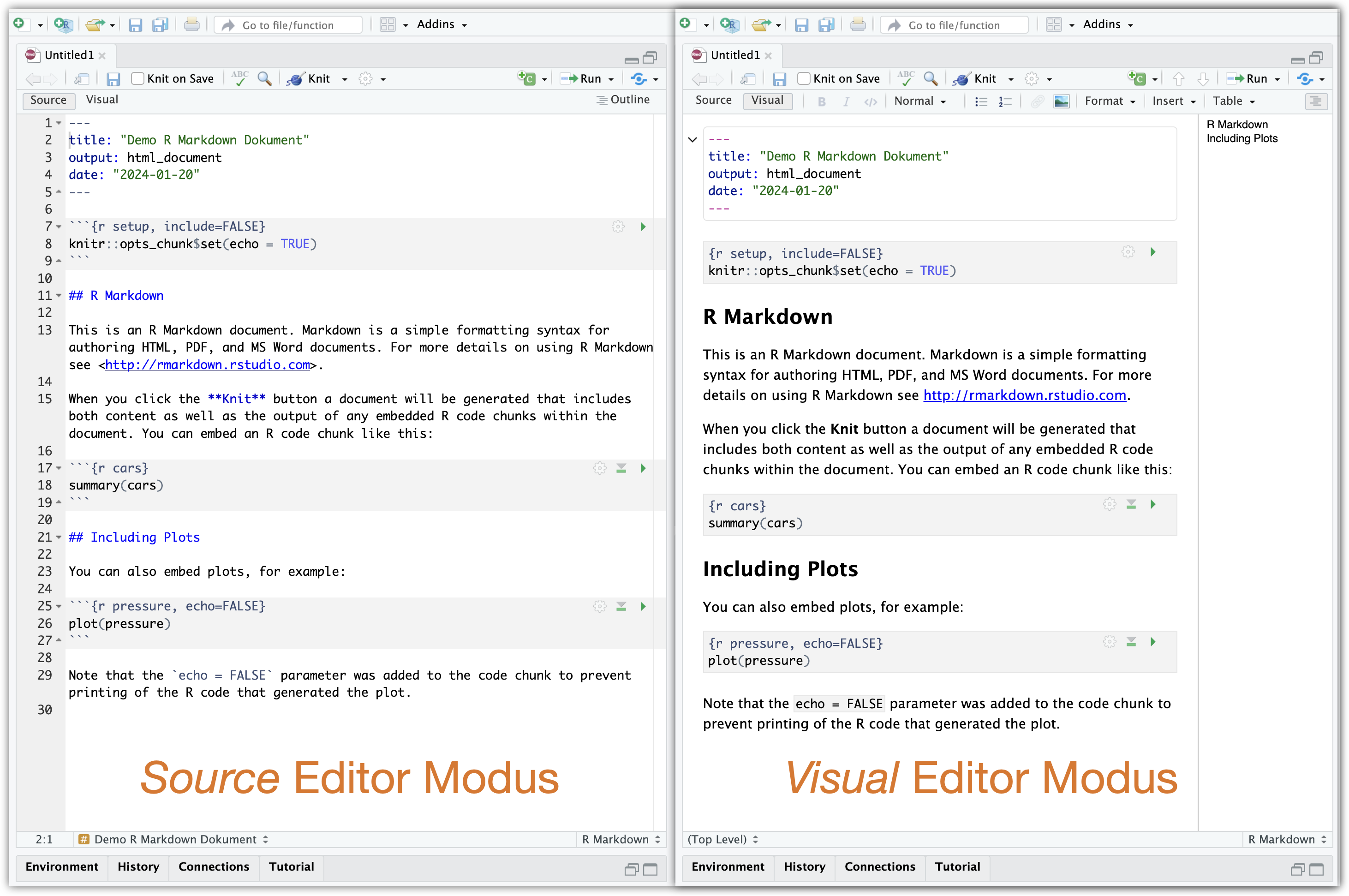Click the Bold formatting icon in visual editor
The height and width of the screenshot is (896, 1349).
point(822,101)
